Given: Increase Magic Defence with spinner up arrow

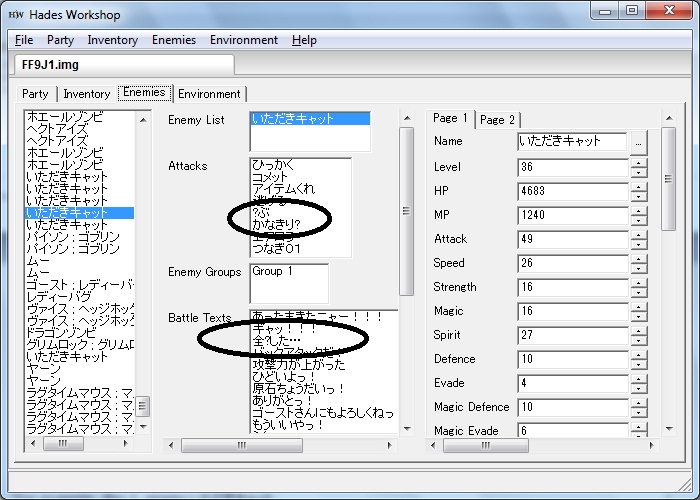Looking at the screenshot, I should point(639,403).
